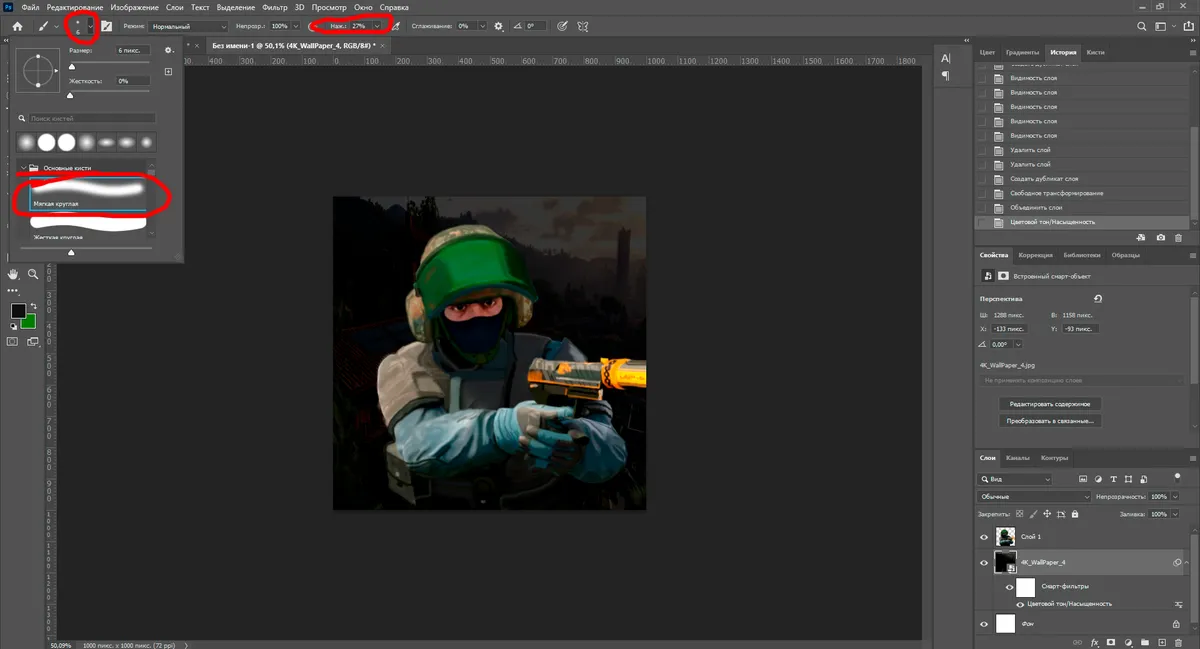Toggle lock transparent pixels
The width and height of the screenshot is (1200, 649).
click(1019, 514)
